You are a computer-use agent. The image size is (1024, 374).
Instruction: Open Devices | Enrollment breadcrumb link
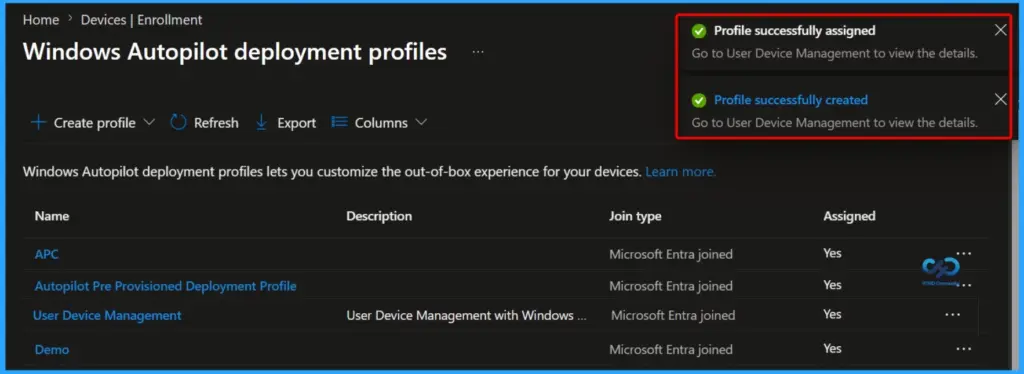[x=141, y=20]
